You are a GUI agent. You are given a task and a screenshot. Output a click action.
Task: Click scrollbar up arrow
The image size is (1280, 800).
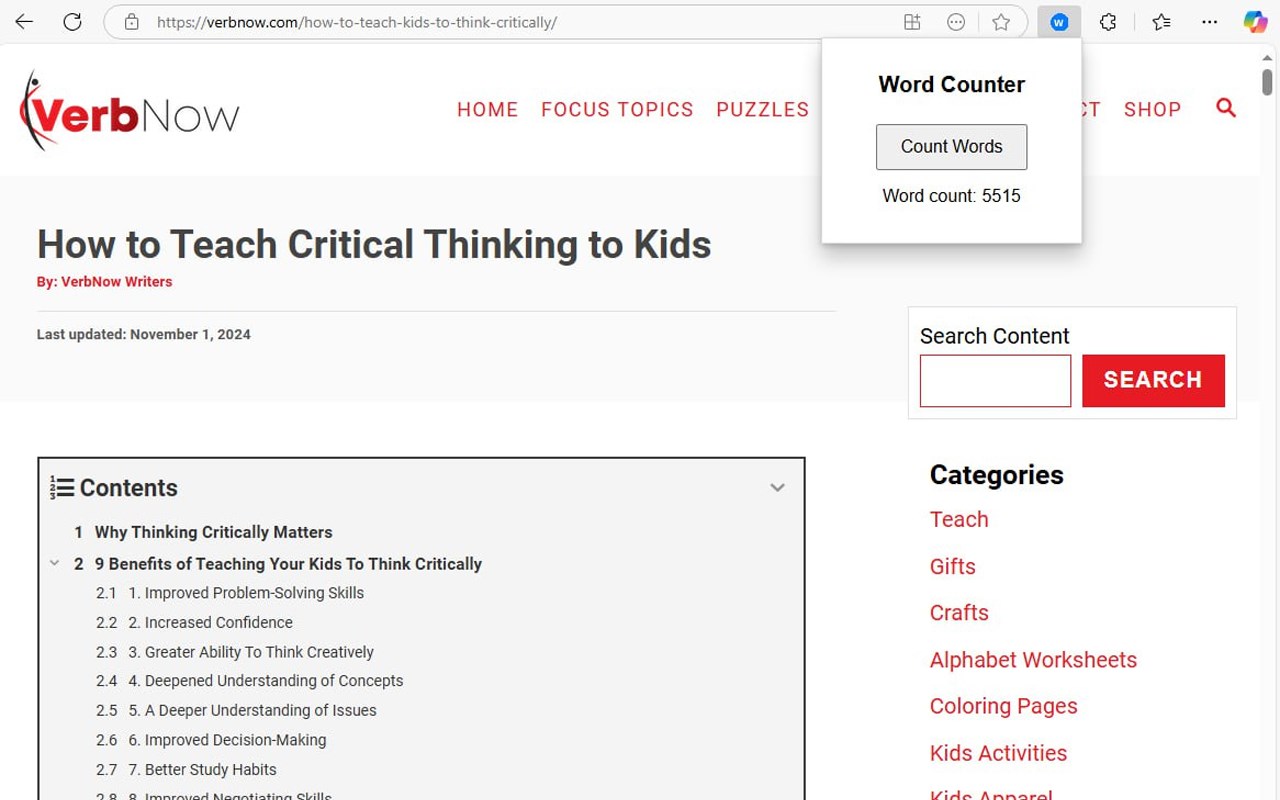(1268, 57)
